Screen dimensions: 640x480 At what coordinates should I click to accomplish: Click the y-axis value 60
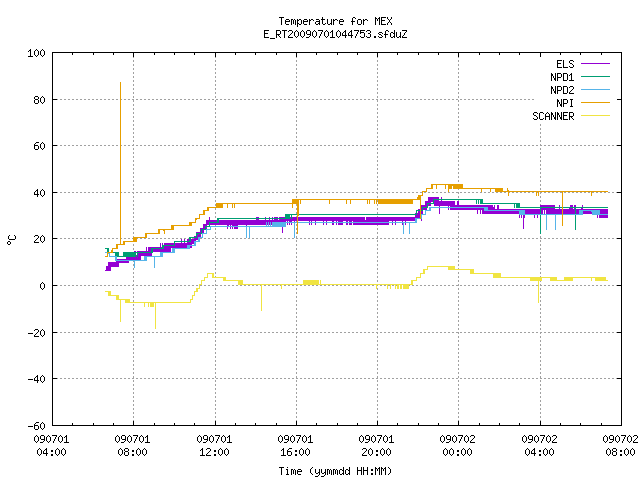click(x=39, y=146)
